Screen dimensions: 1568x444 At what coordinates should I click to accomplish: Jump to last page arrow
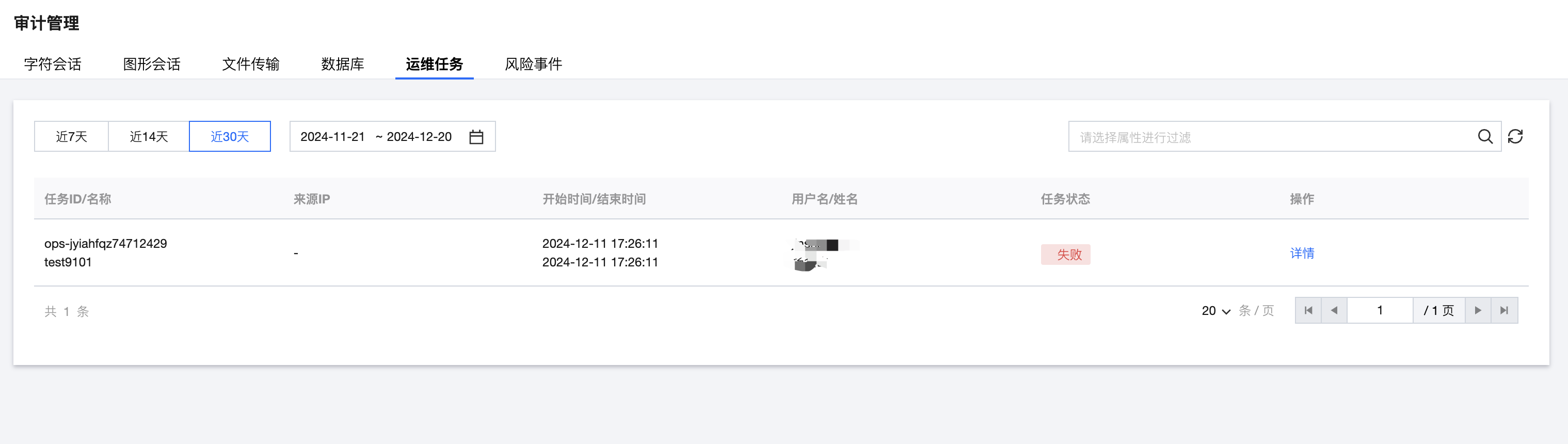[x=1503, y=311]
